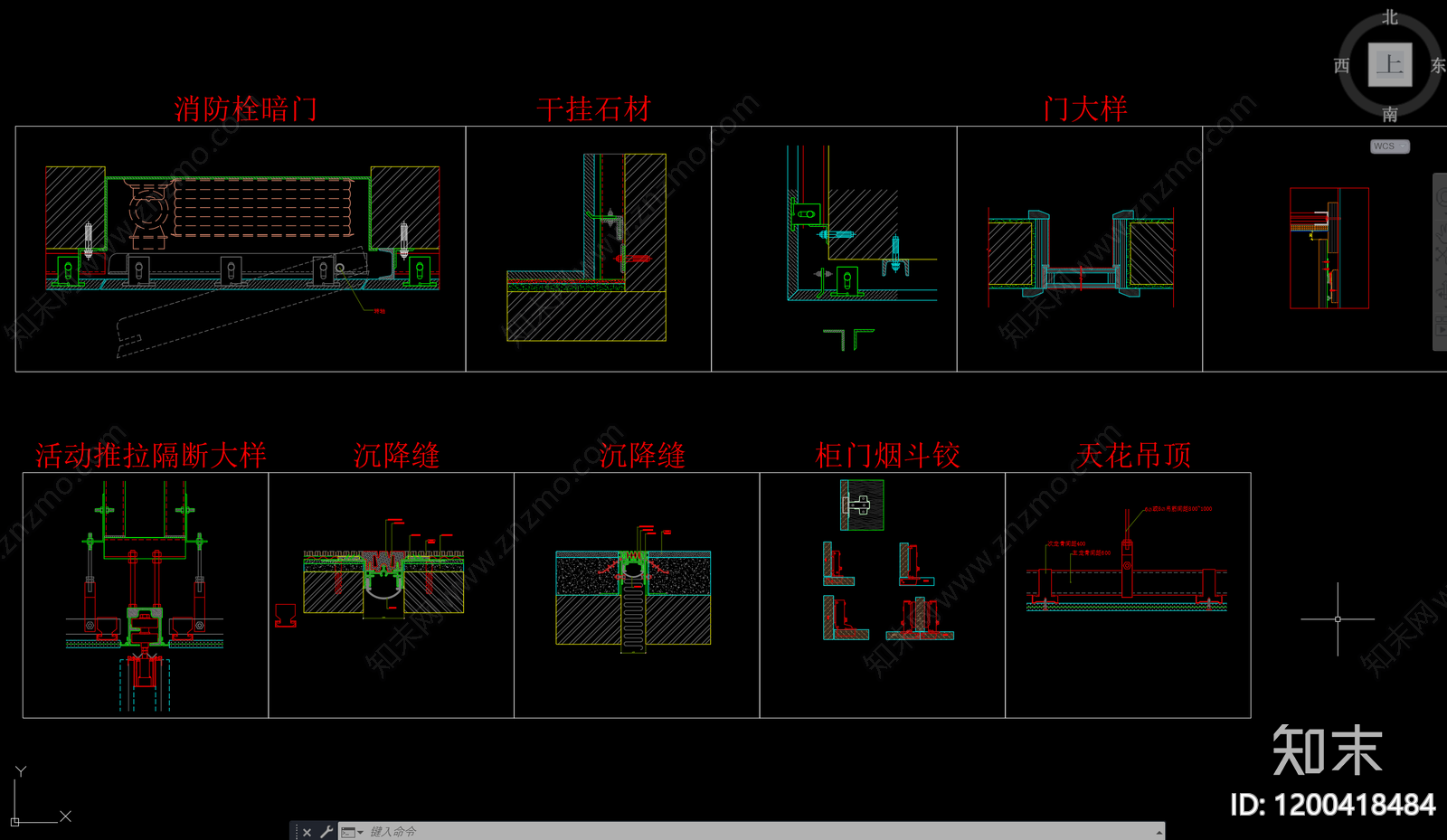
Task: Open the steering wheel in navigation bar
Action: (1442, 190)
